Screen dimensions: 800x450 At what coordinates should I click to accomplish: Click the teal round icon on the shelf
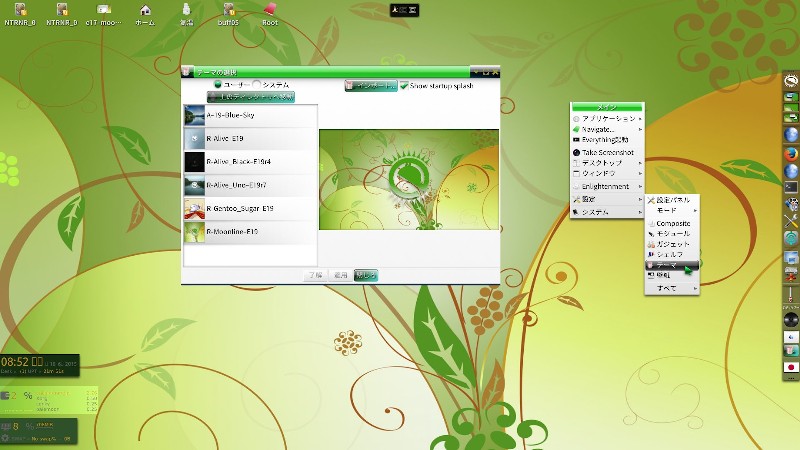click(791, 238)
